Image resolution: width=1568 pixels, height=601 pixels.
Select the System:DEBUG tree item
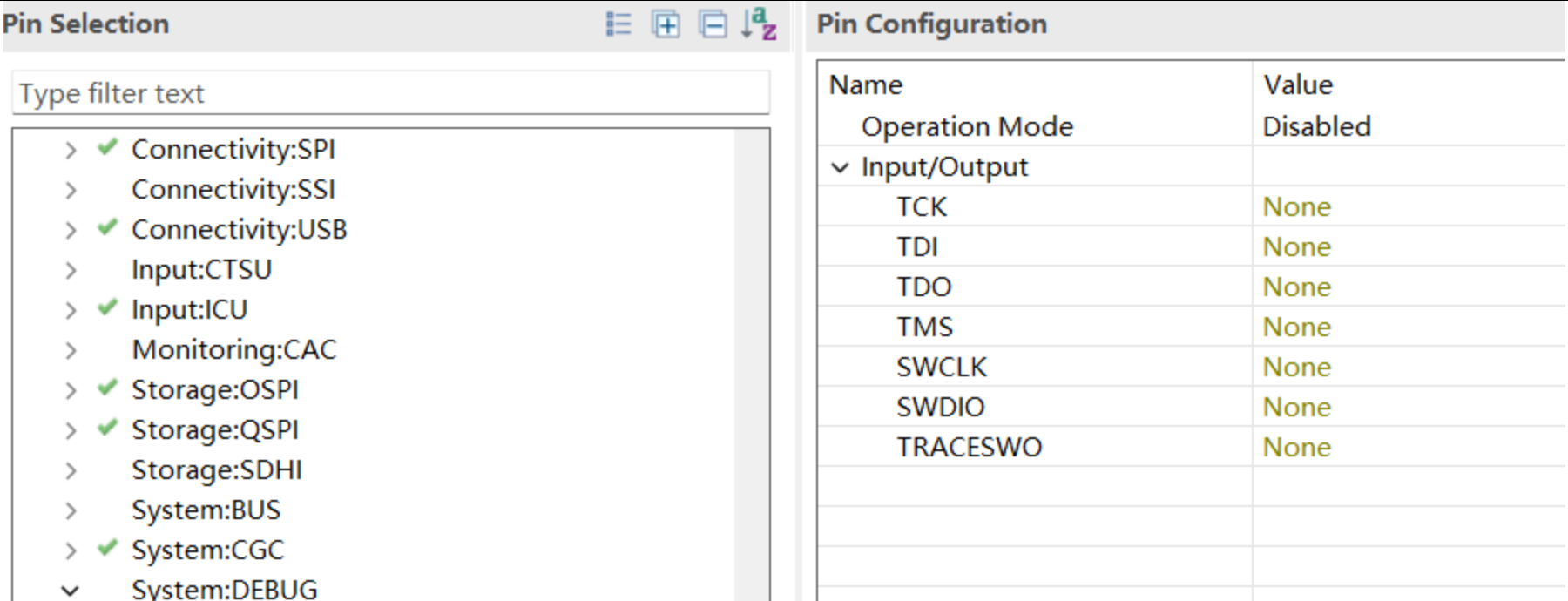coord(225,589)
